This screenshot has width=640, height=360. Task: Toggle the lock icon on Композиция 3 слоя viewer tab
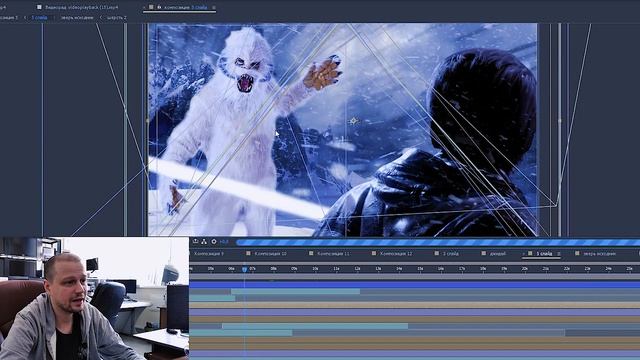160,7
